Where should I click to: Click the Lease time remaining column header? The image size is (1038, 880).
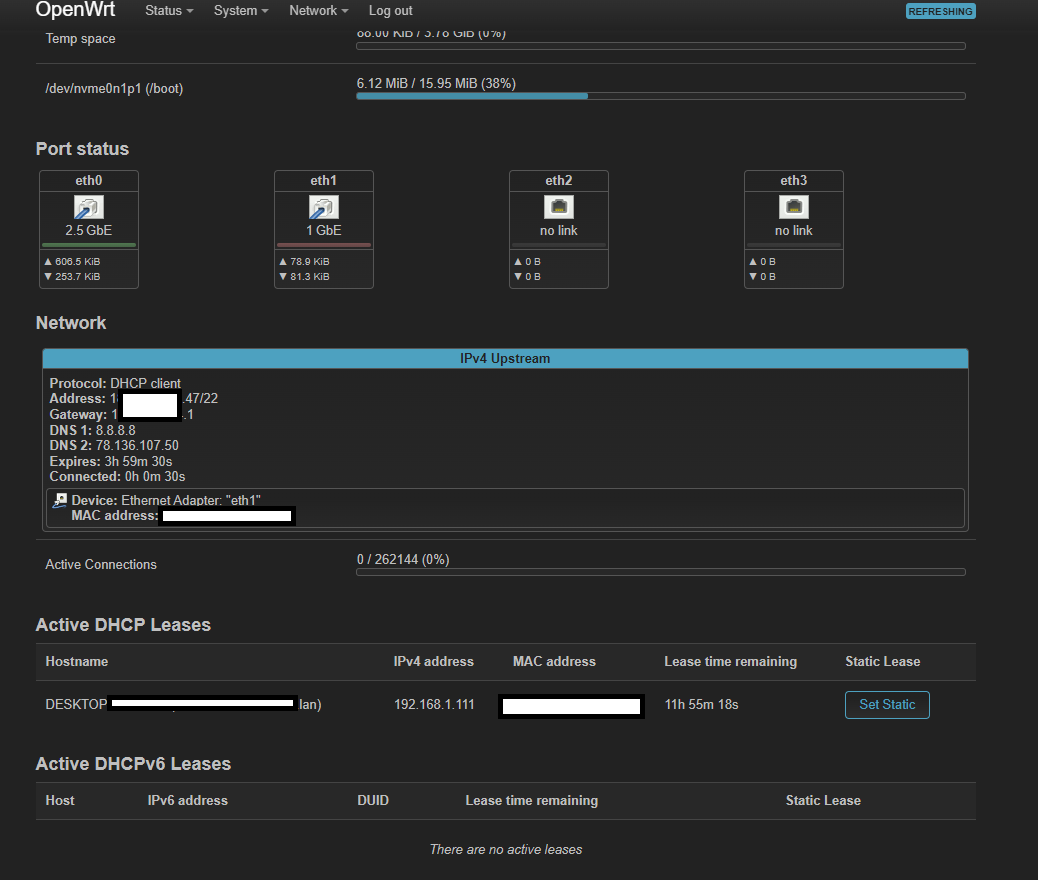[730, 662]
